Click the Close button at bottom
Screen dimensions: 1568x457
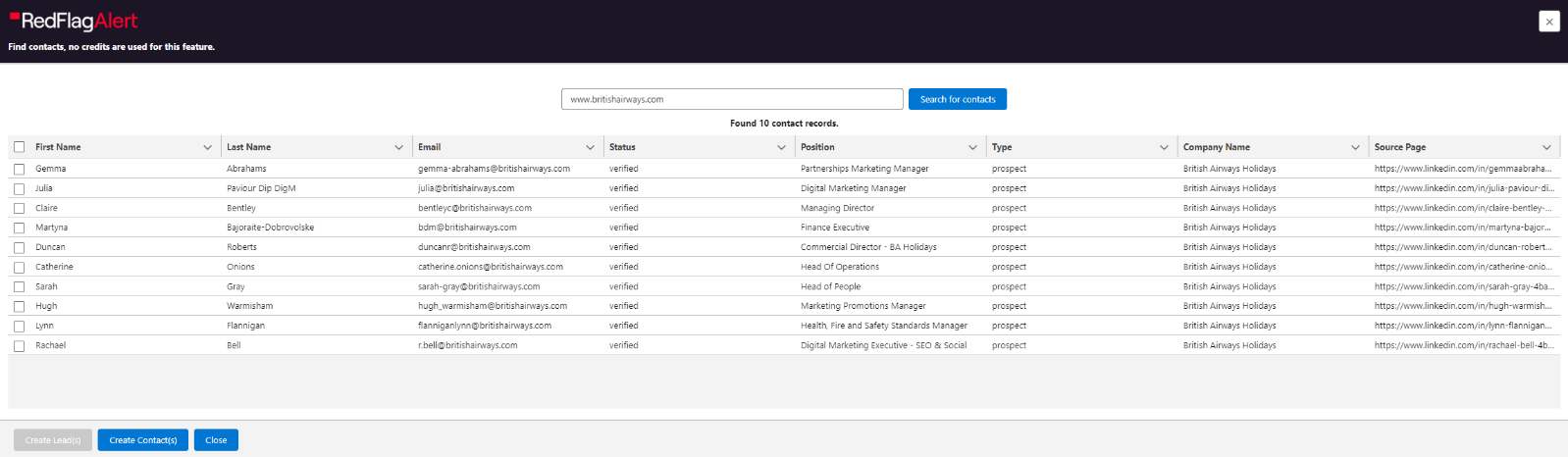tap(216, 440)
